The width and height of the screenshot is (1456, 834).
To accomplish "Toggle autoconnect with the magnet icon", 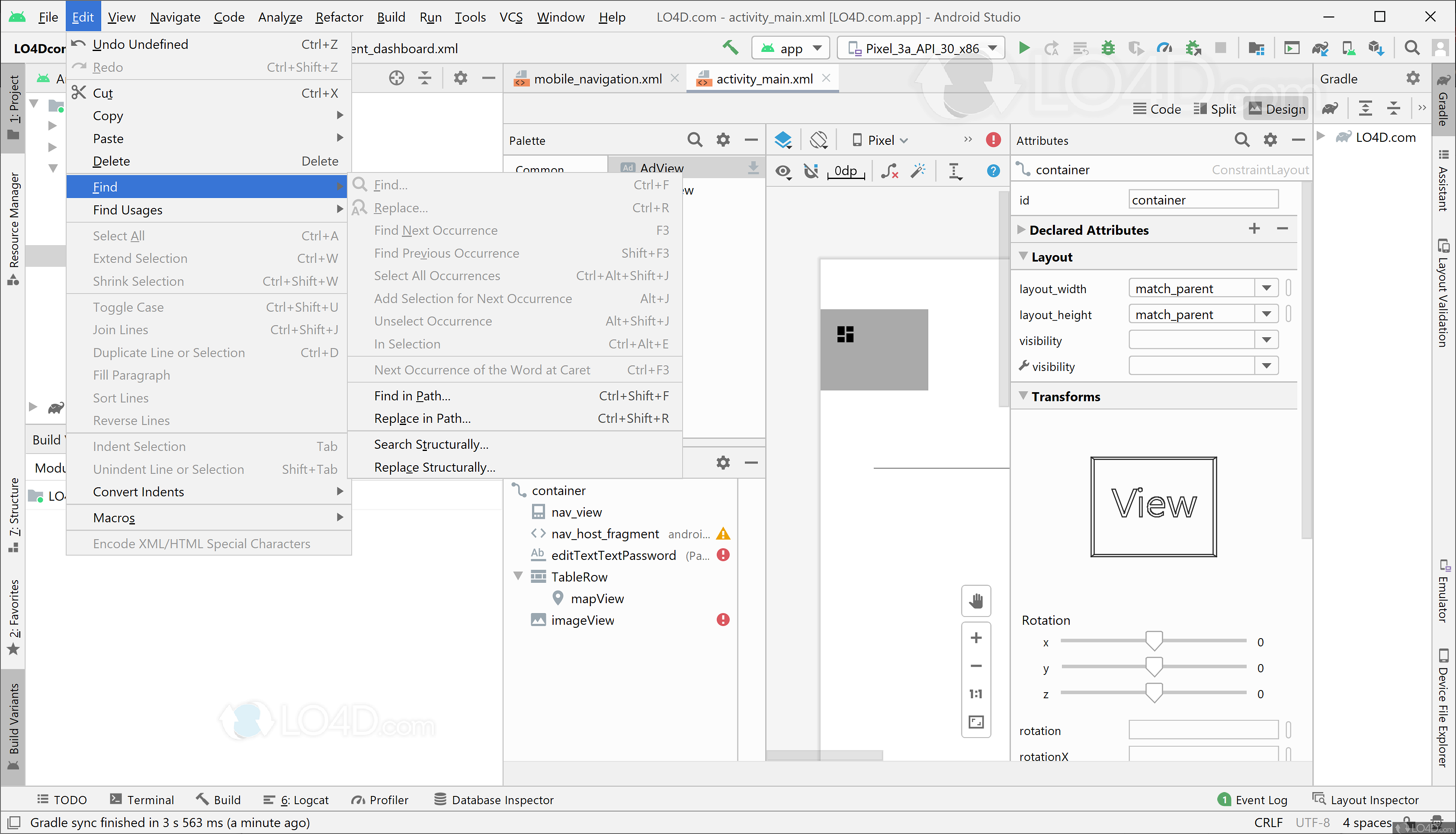I will [x=811, y=171].
